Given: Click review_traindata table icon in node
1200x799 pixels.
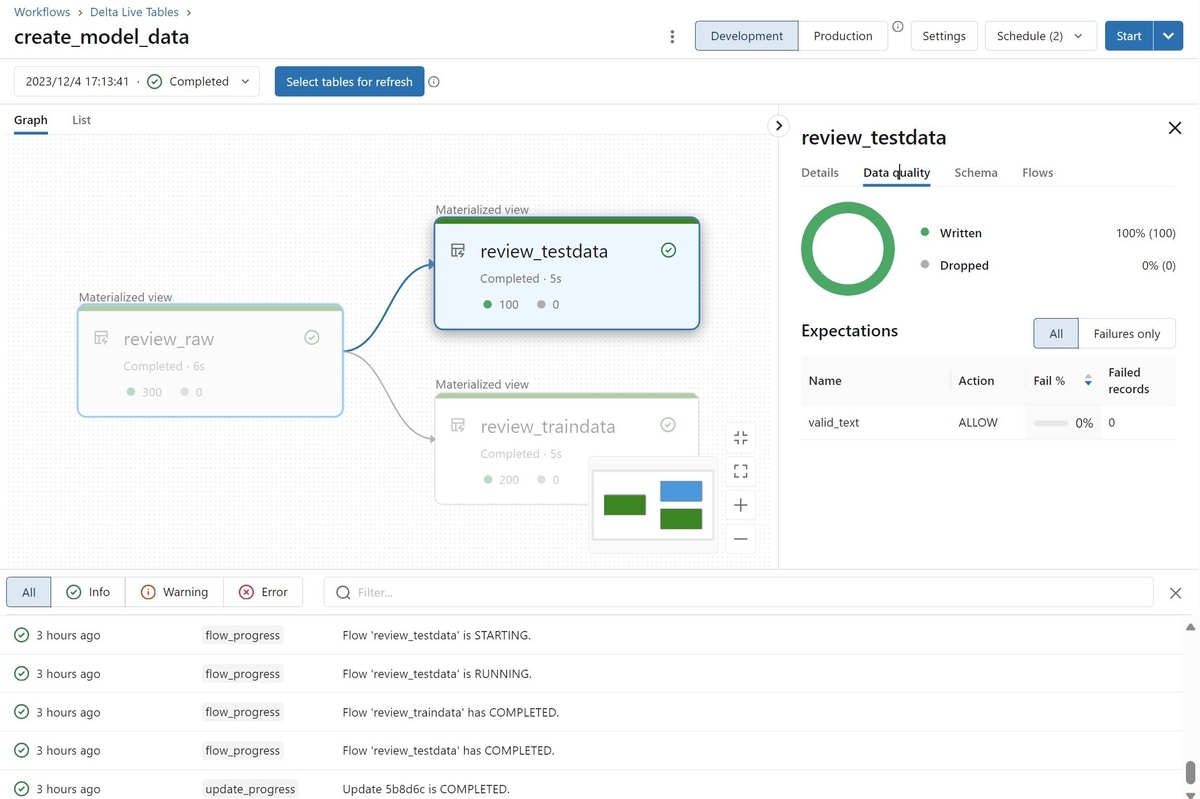Looking at the screenshot, I should click(x=458, y=426).
